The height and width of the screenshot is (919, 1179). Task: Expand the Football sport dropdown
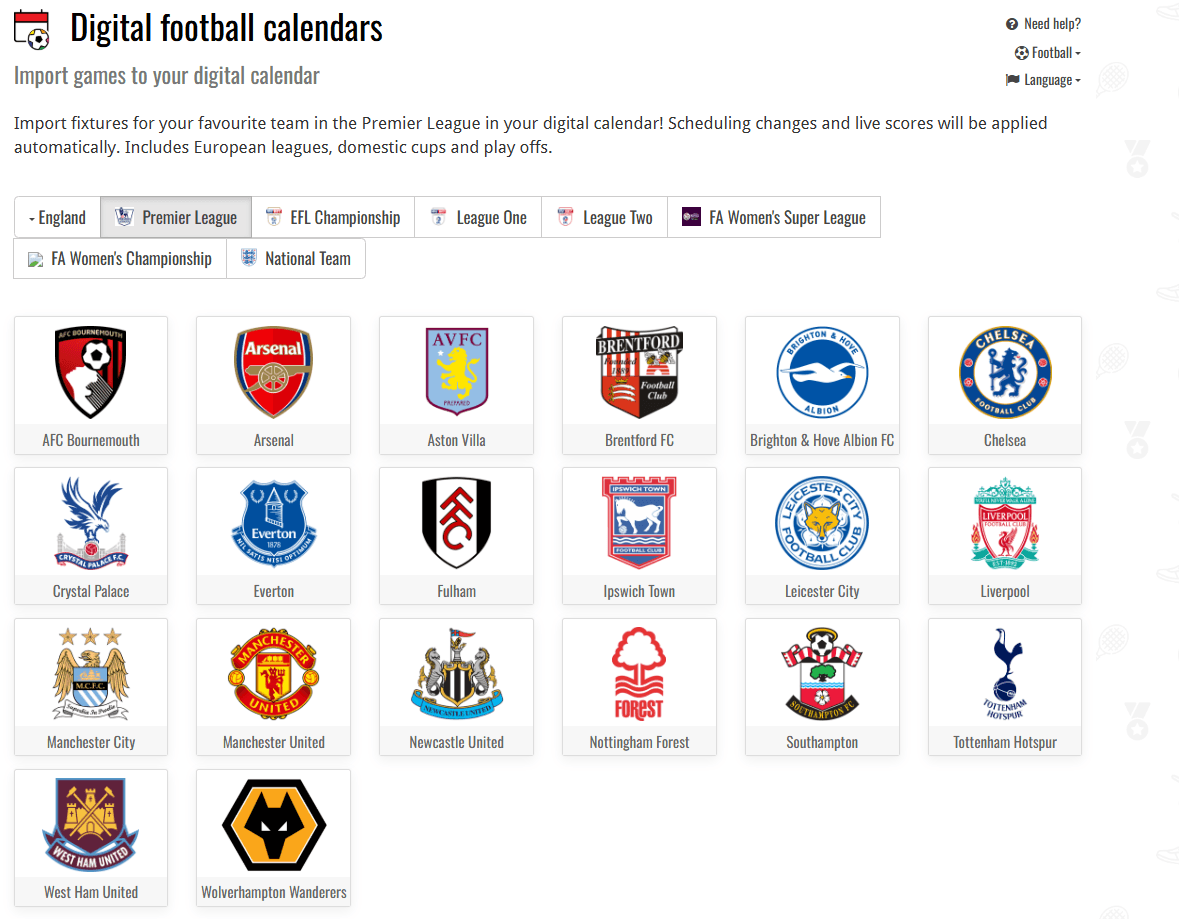[1047, 53]
